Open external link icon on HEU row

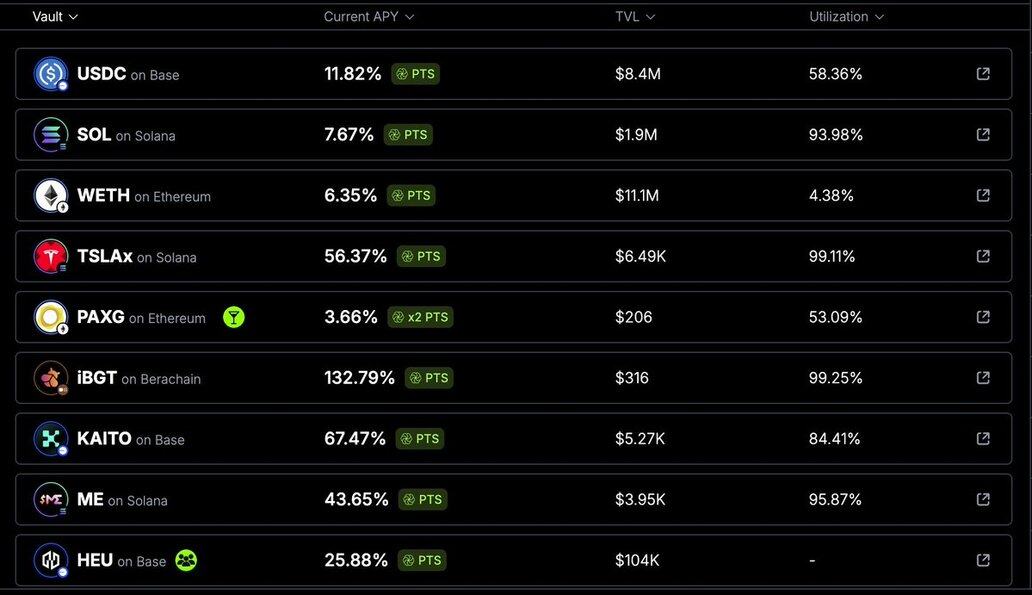click(x=983, y=560)
